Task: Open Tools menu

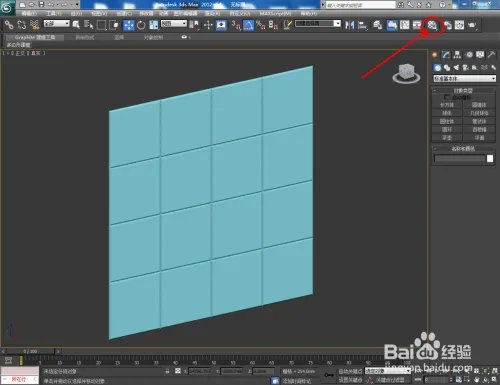Action: [x=54, y=13]
